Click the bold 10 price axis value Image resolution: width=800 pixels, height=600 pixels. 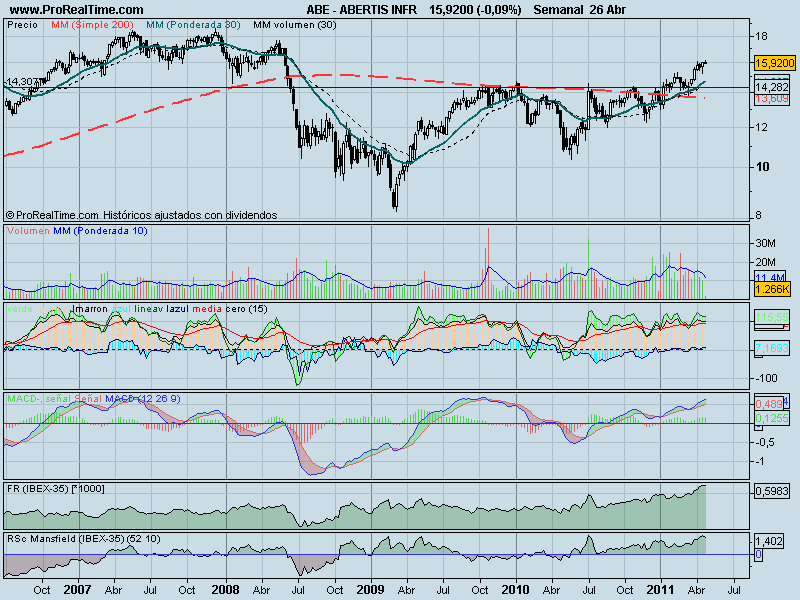[762, 167]
